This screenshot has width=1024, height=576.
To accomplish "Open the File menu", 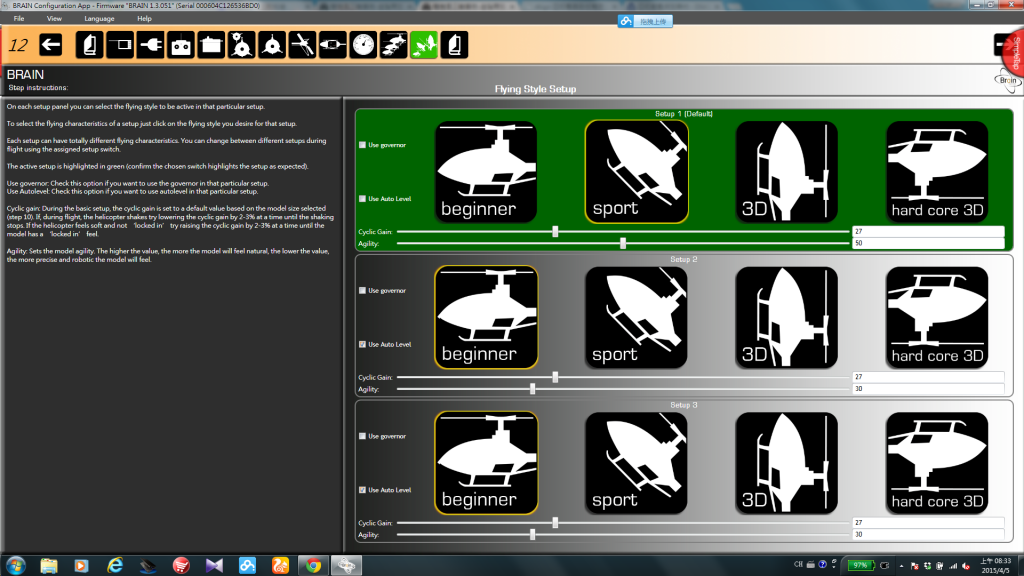I will 19,18.
